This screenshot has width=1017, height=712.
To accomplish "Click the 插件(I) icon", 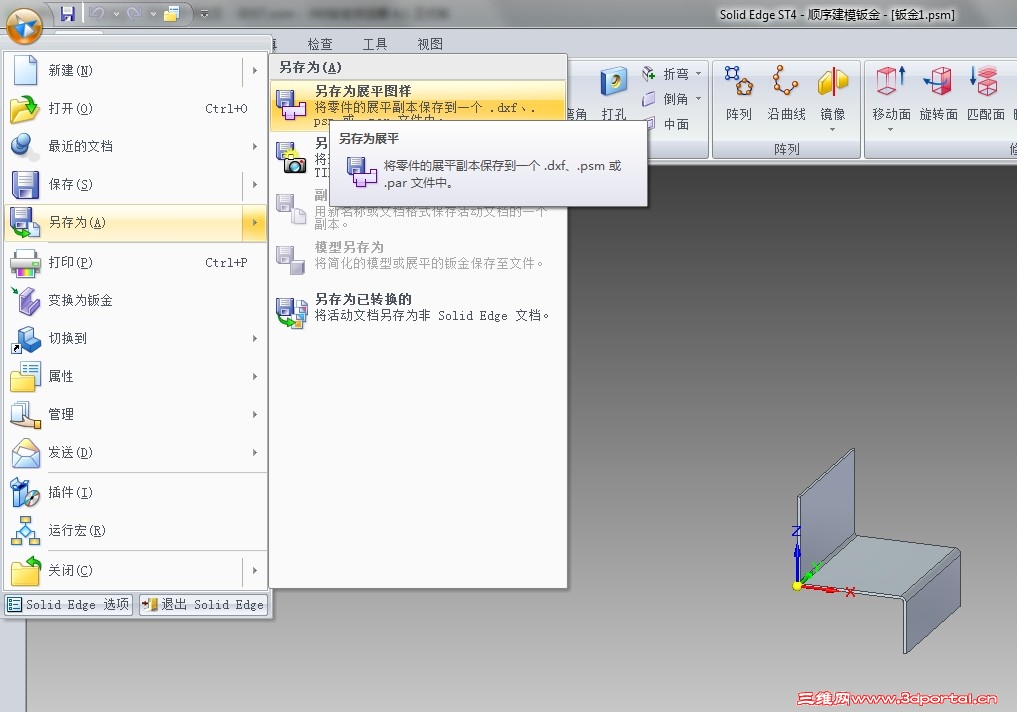I will [25, 492].
